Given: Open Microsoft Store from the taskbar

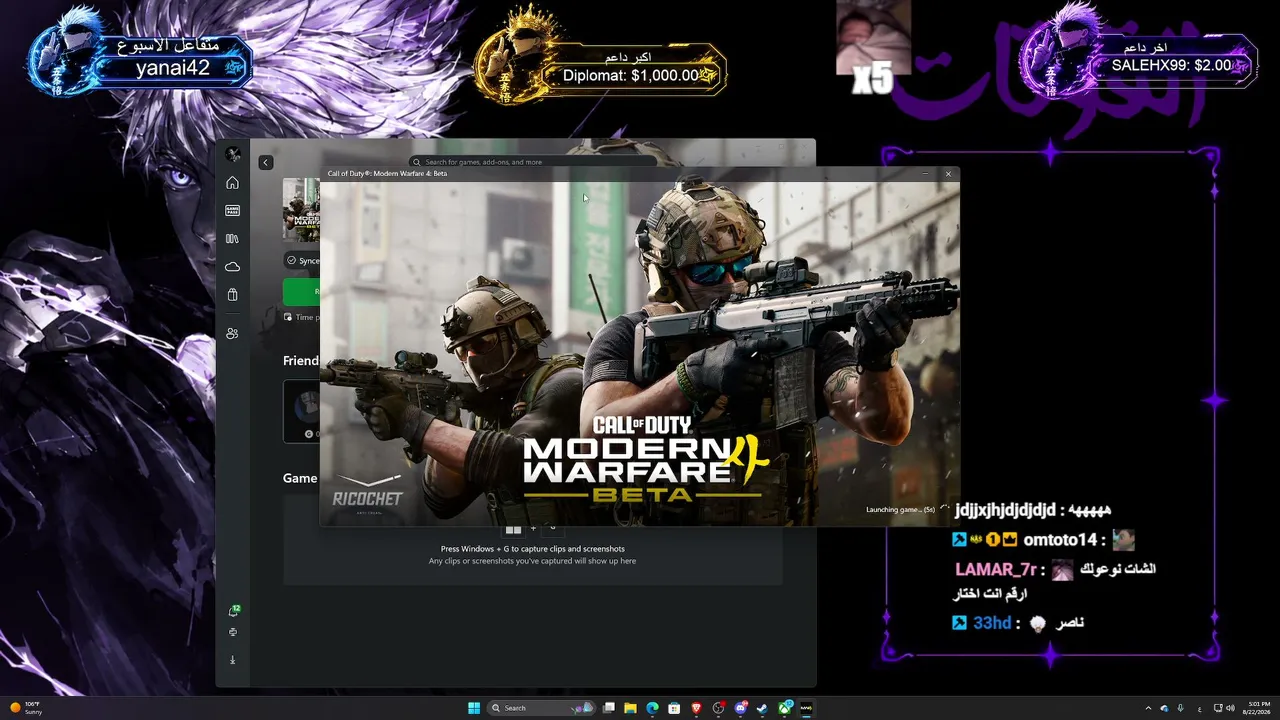Looking at the screenshot, I should pyautogui.click(x=674, y=708).
